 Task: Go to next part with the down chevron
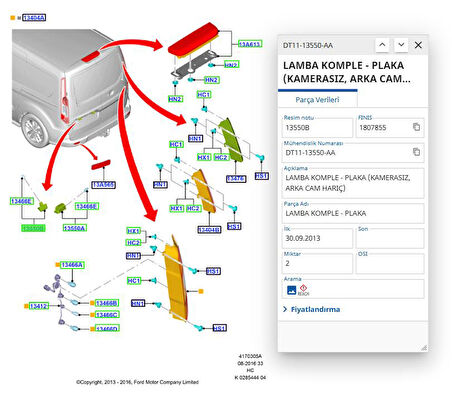(401, 45)
